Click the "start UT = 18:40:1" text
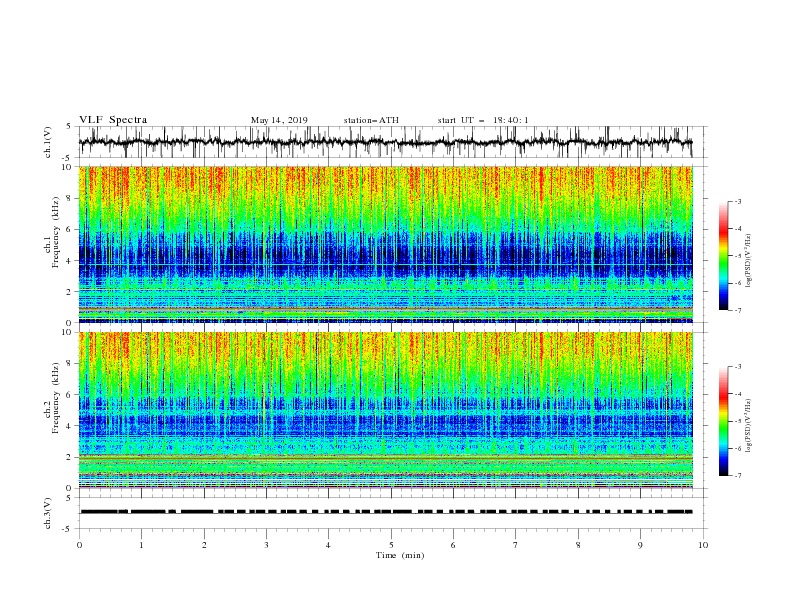792x612 pixels. (483, 120)
